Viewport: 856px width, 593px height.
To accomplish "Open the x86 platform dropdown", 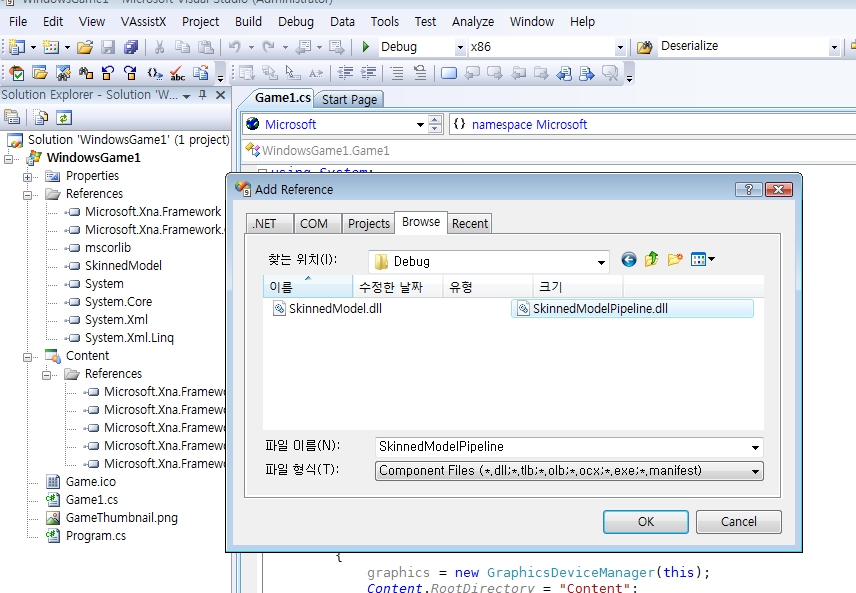I will coord(620,48).
